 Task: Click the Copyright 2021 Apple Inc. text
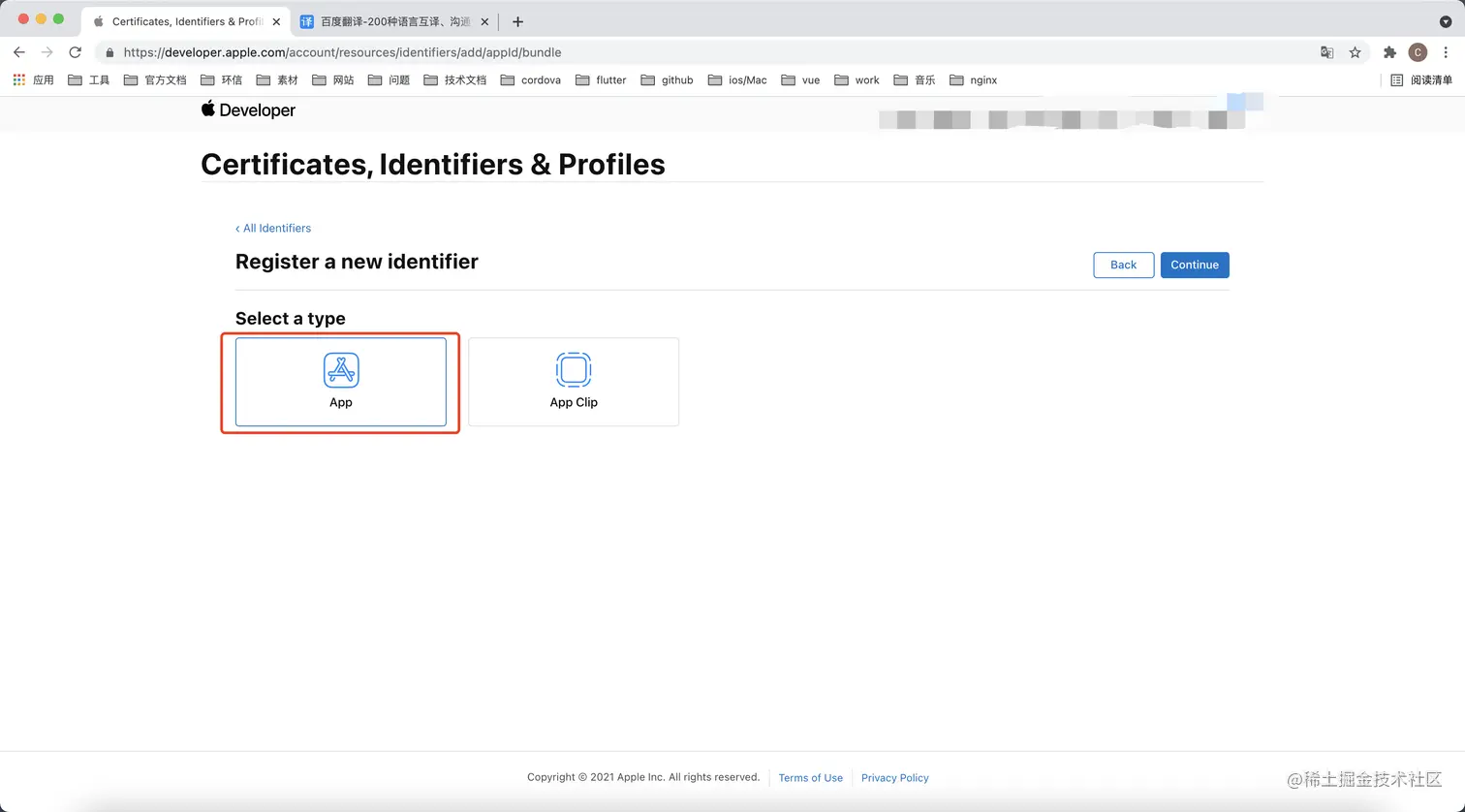coord(643,777)
